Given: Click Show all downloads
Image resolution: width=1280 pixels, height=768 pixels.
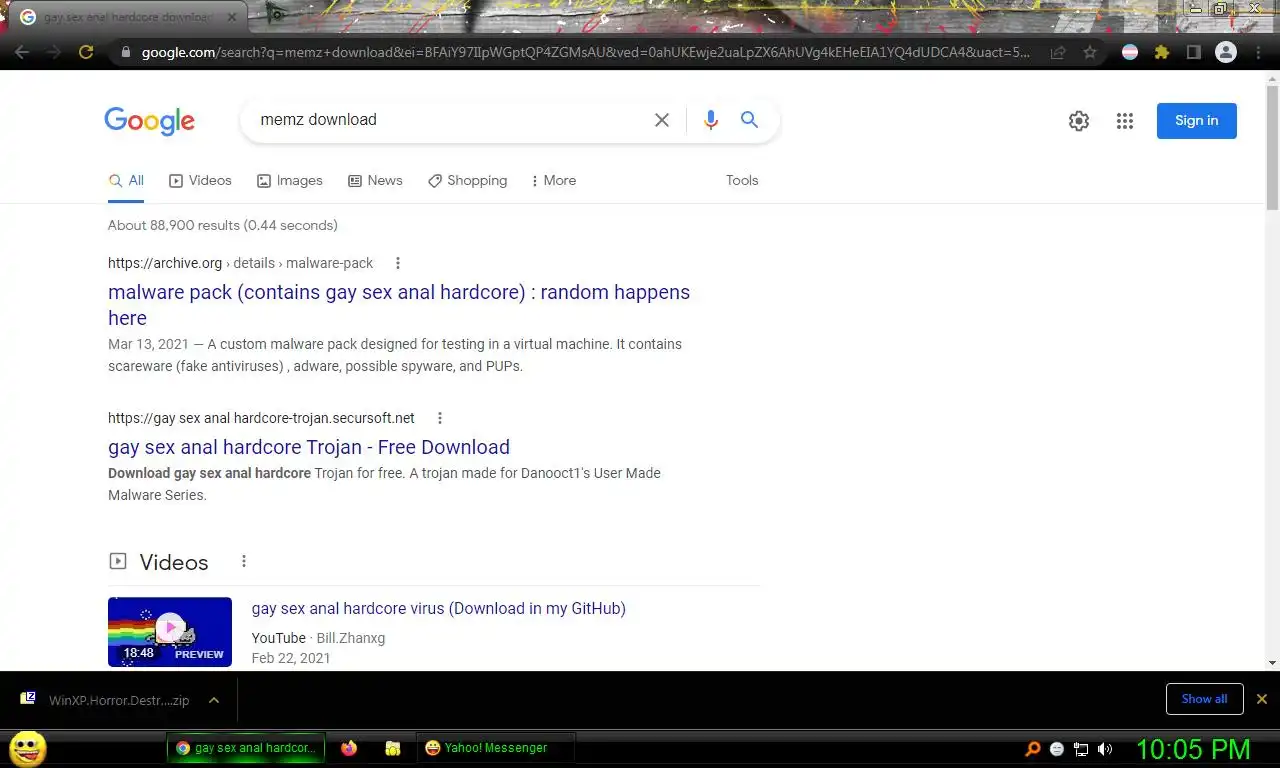Looking at the screenshot, I should [x=1204, y=699].
